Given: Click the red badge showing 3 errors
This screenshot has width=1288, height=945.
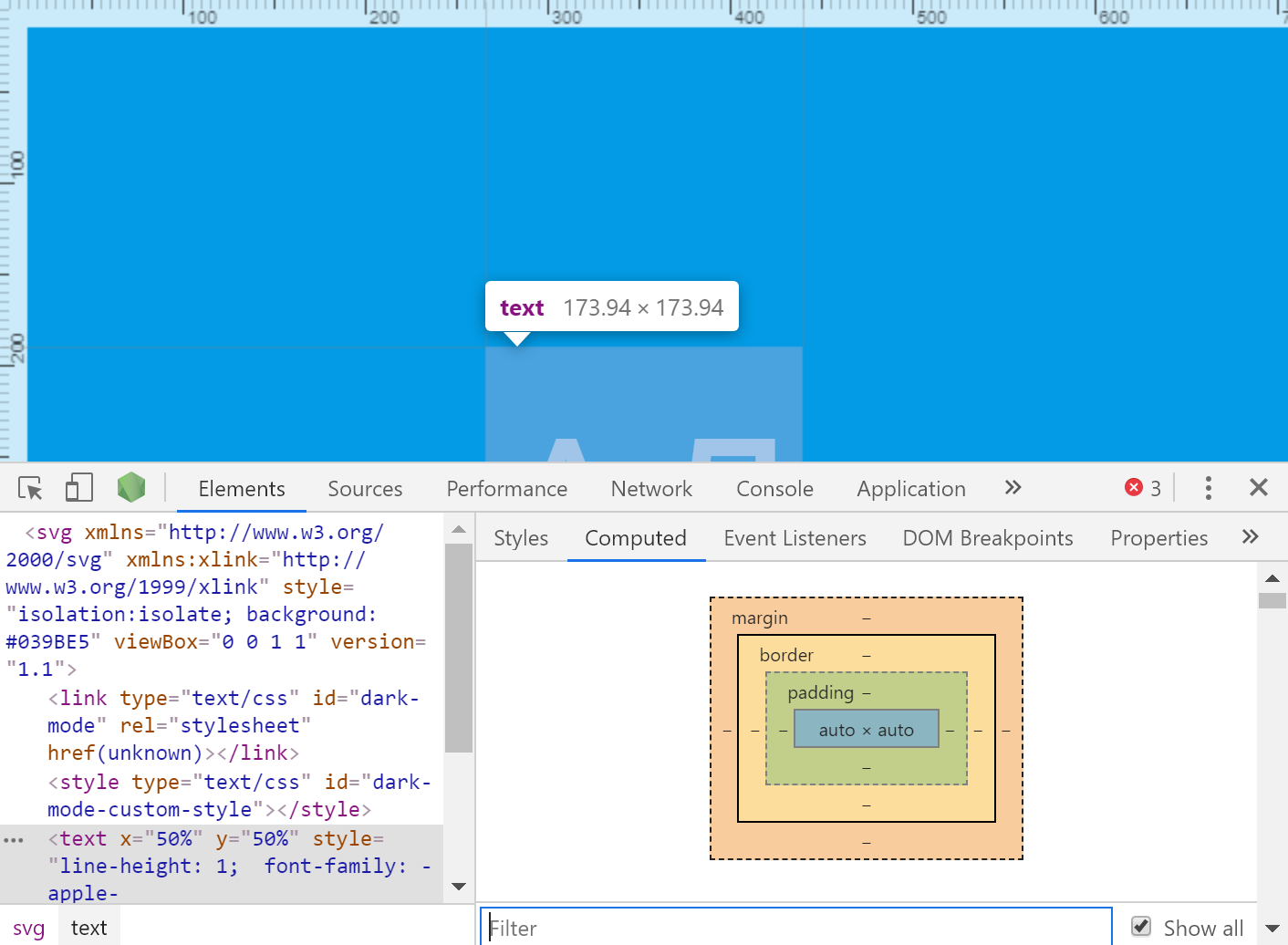Looking at the screenshot, I should click(x=1141, y=488).
